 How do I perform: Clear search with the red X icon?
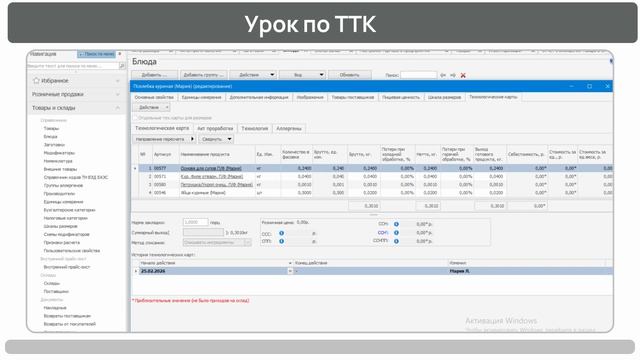(x=463, y=75)
